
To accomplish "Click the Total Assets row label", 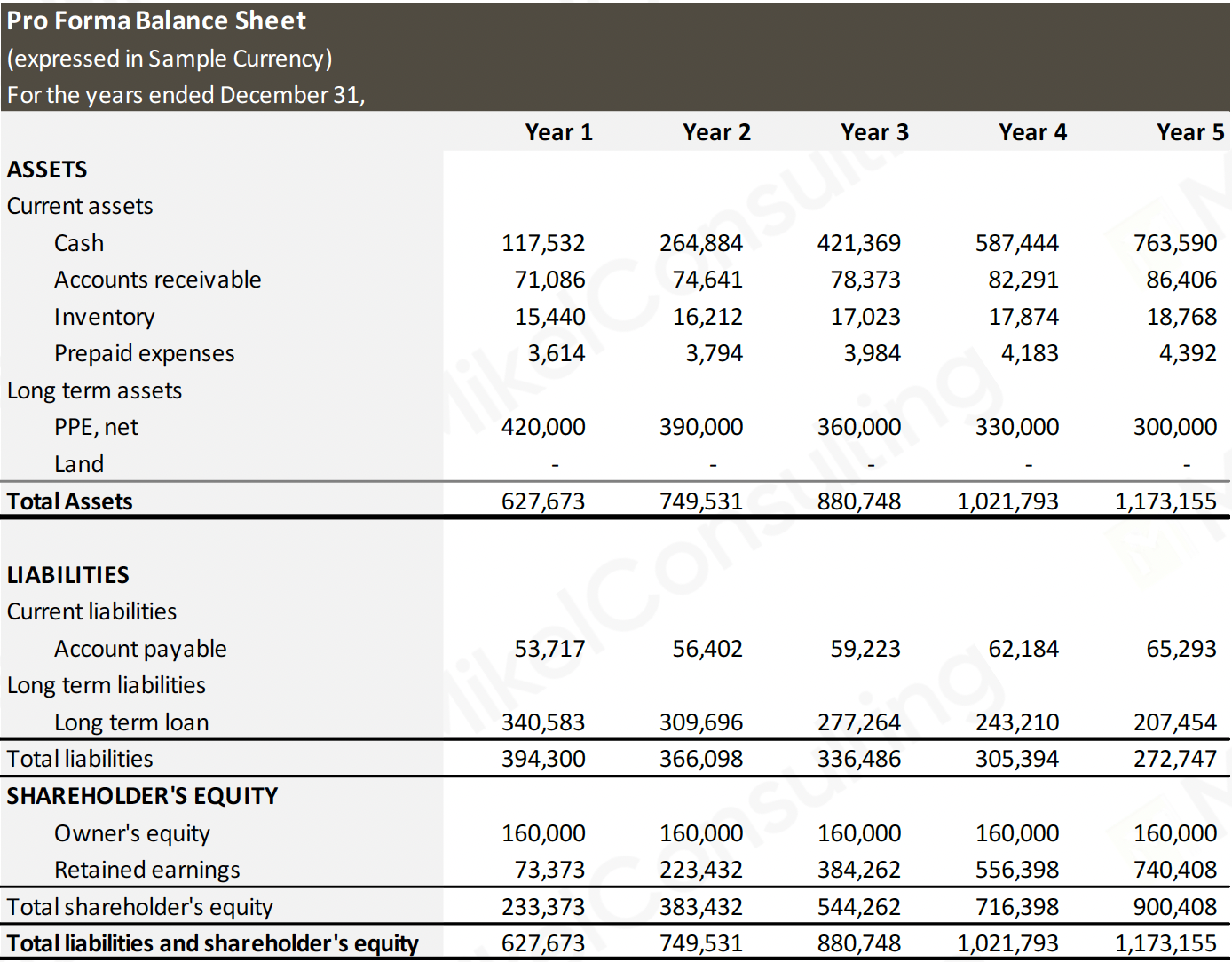I will [x=69, y=501].
